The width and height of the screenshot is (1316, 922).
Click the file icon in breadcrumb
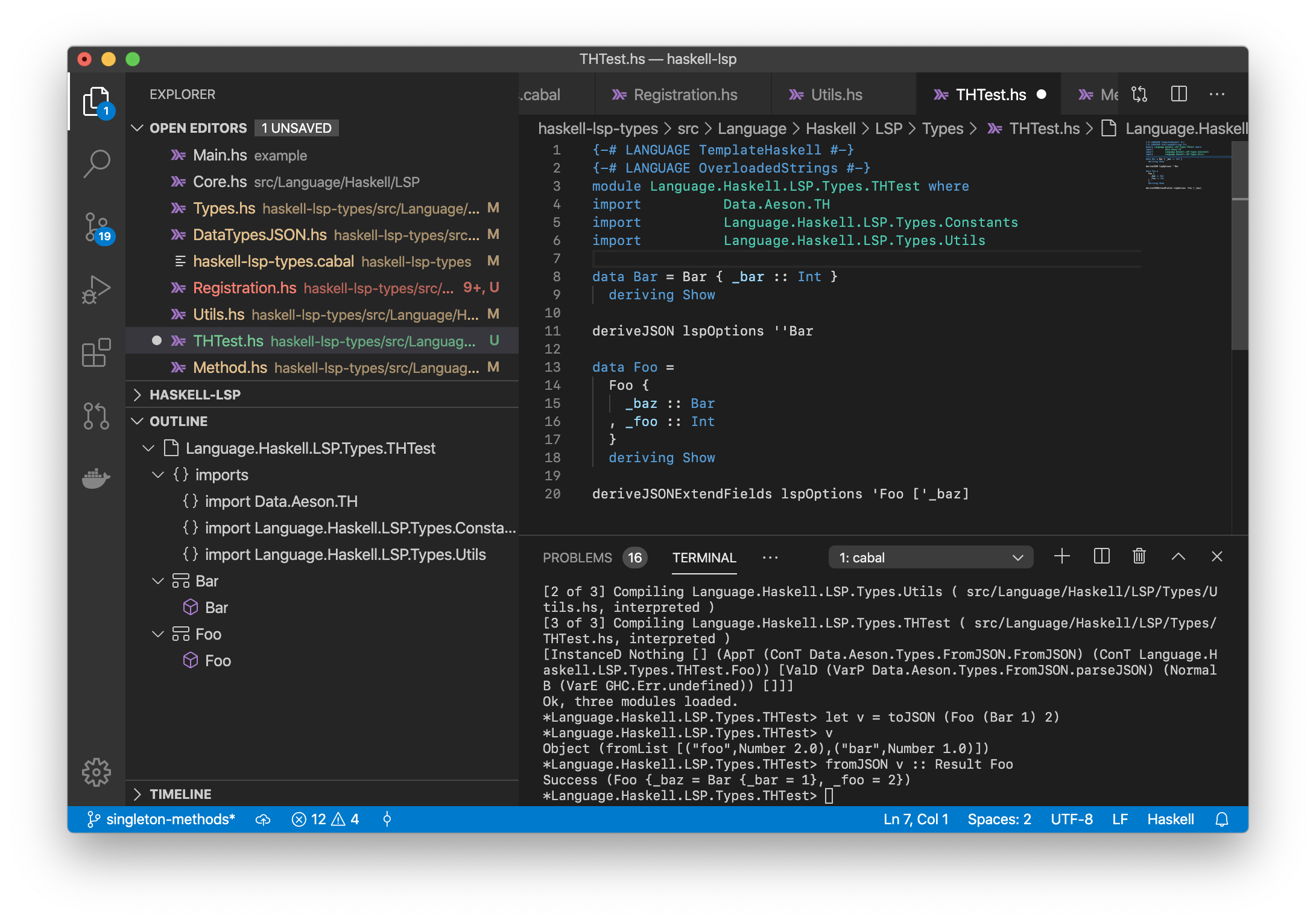[x=1109, y=129]
